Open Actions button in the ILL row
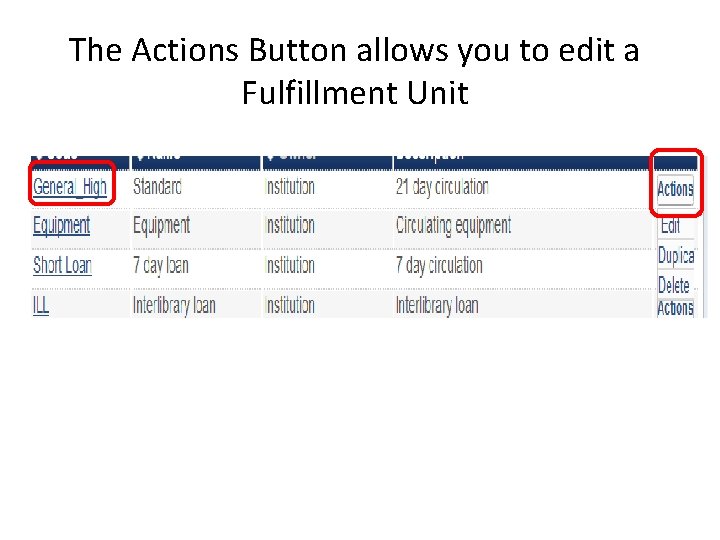 click(675, 308)
